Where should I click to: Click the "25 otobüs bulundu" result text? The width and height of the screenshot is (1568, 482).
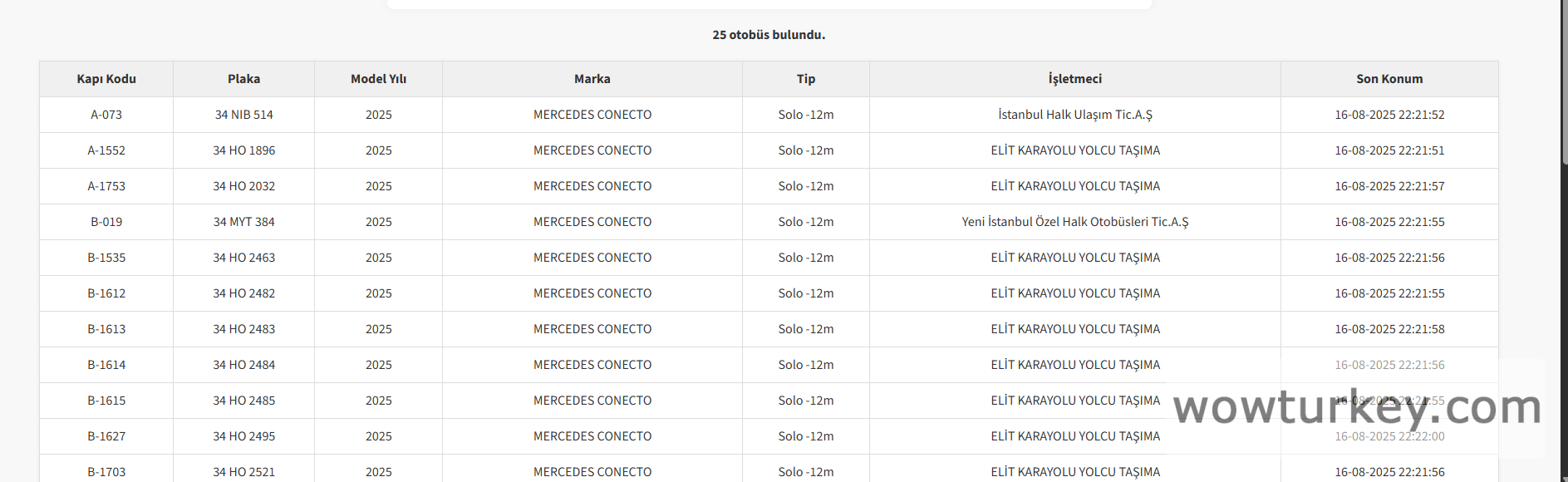tap(769, 35)
